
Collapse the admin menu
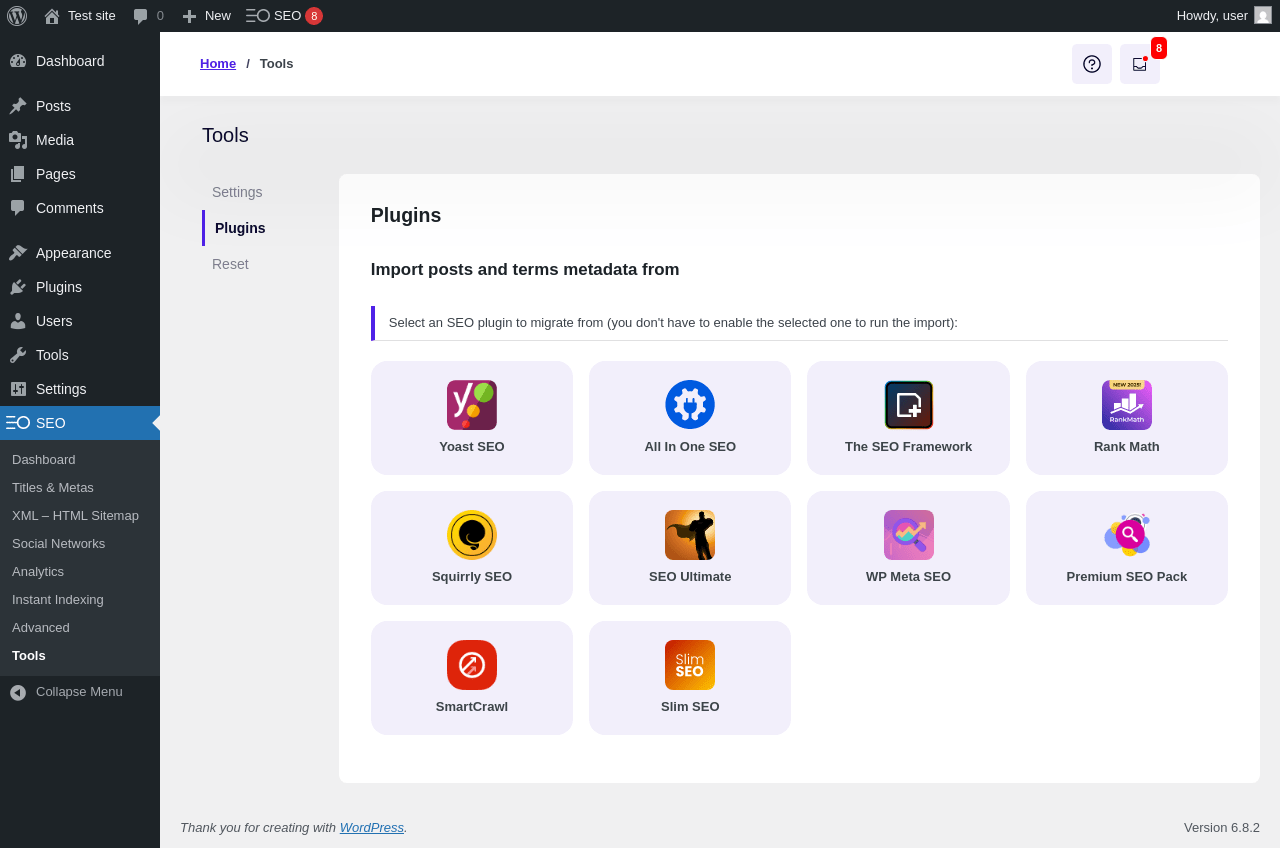[x=66, y=692]
